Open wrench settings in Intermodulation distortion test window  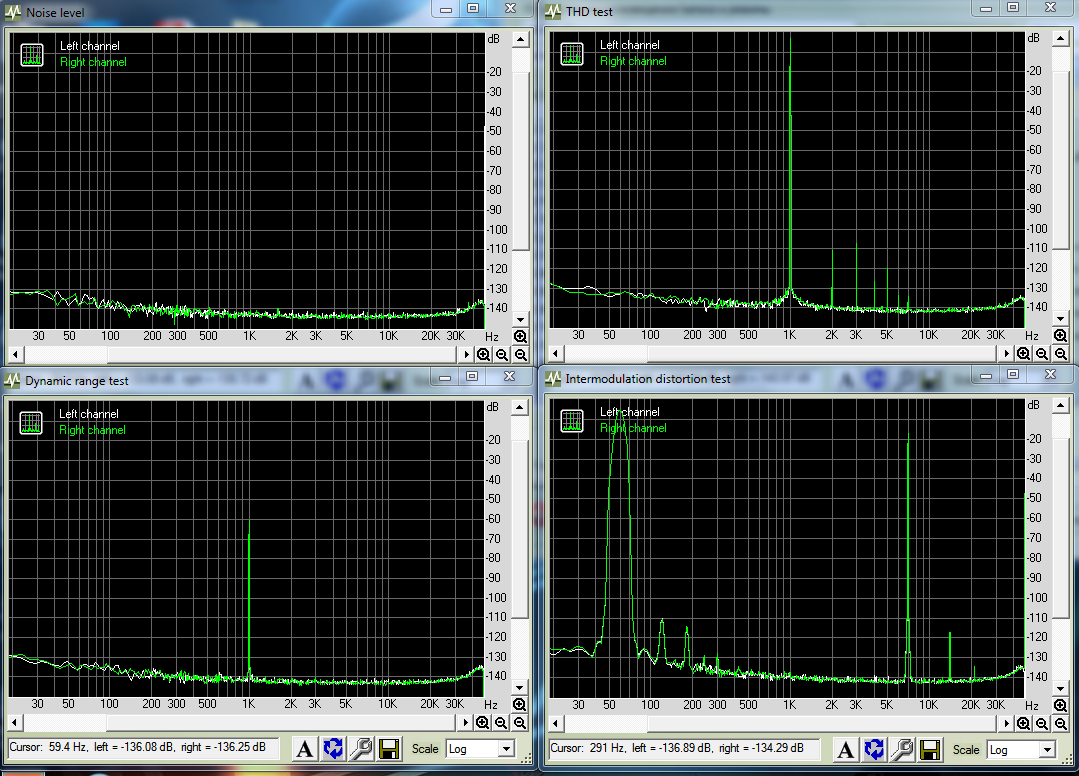(x=902, y=749)
